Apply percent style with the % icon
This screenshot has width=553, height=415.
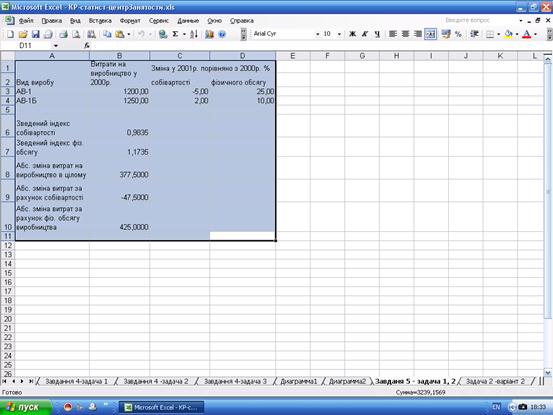click(x=458, y=34)
